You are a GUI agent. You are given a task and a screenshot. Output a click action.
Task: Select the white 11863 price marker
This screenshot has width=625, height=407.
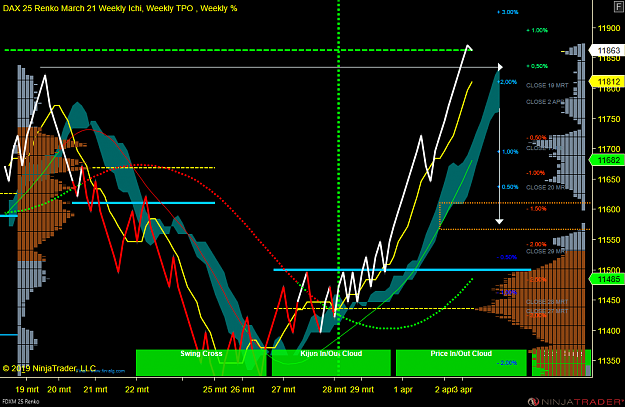point(607,50)
